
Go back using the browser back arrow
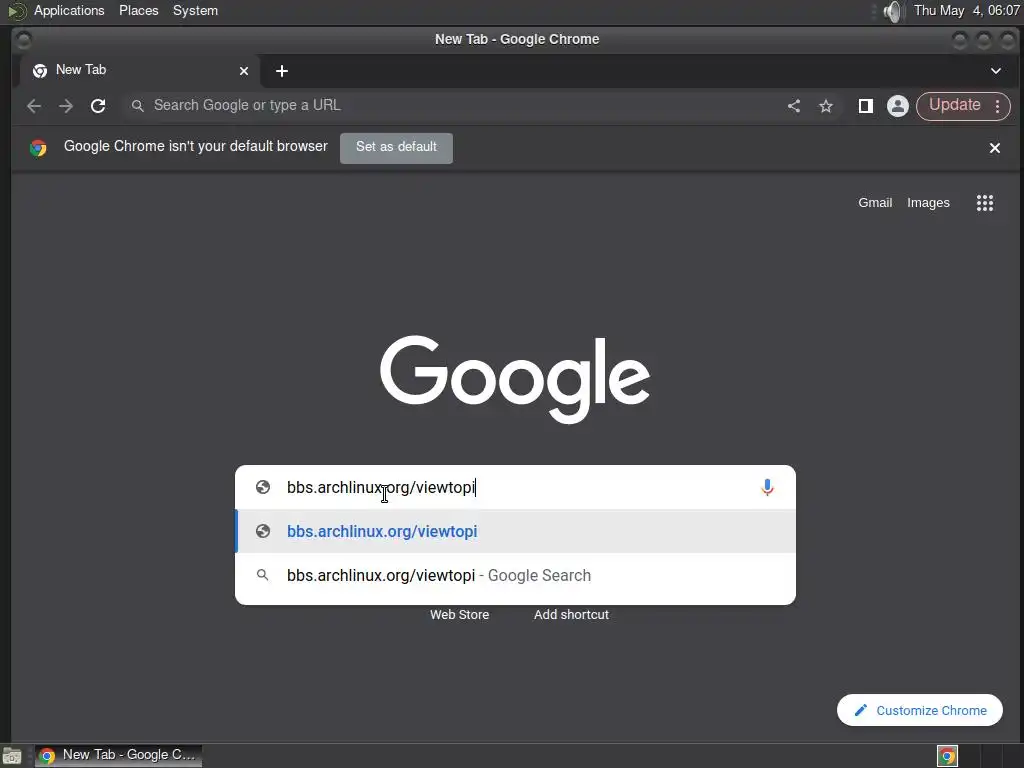tap(34, 106)
